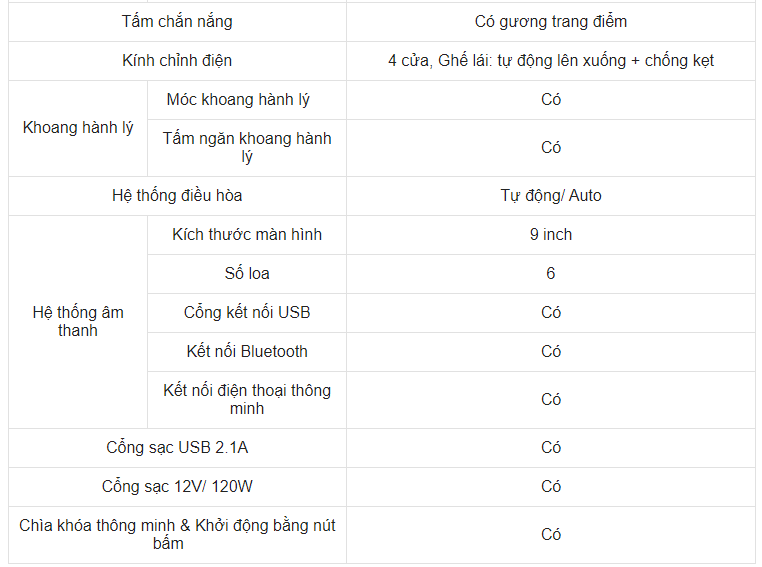This screenshot has height=567, width=762.
Task: Select the "Tự động/ Auto" value
Action: point(551,195)
